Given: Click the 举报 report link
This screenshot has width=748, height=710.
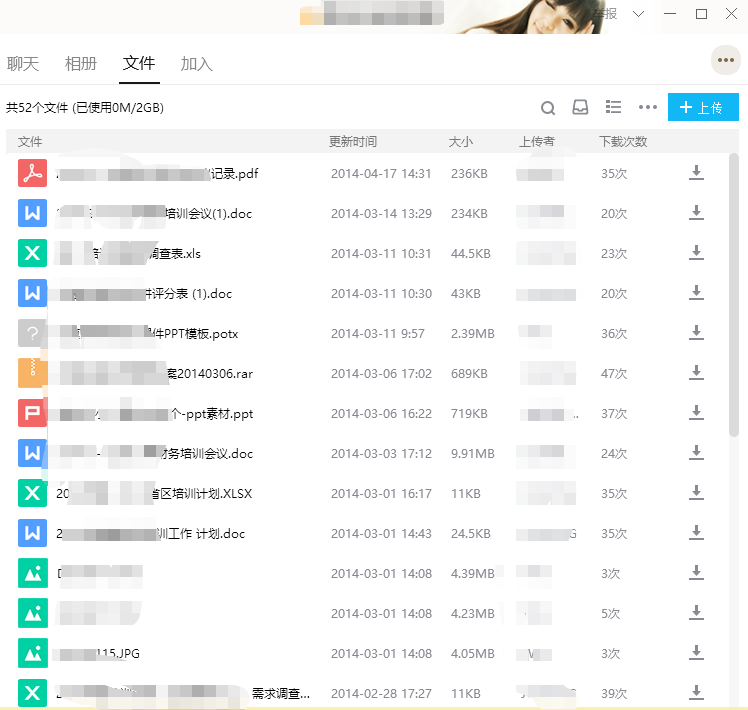Looking at the screenshot, I should click(x=606, y=13).
